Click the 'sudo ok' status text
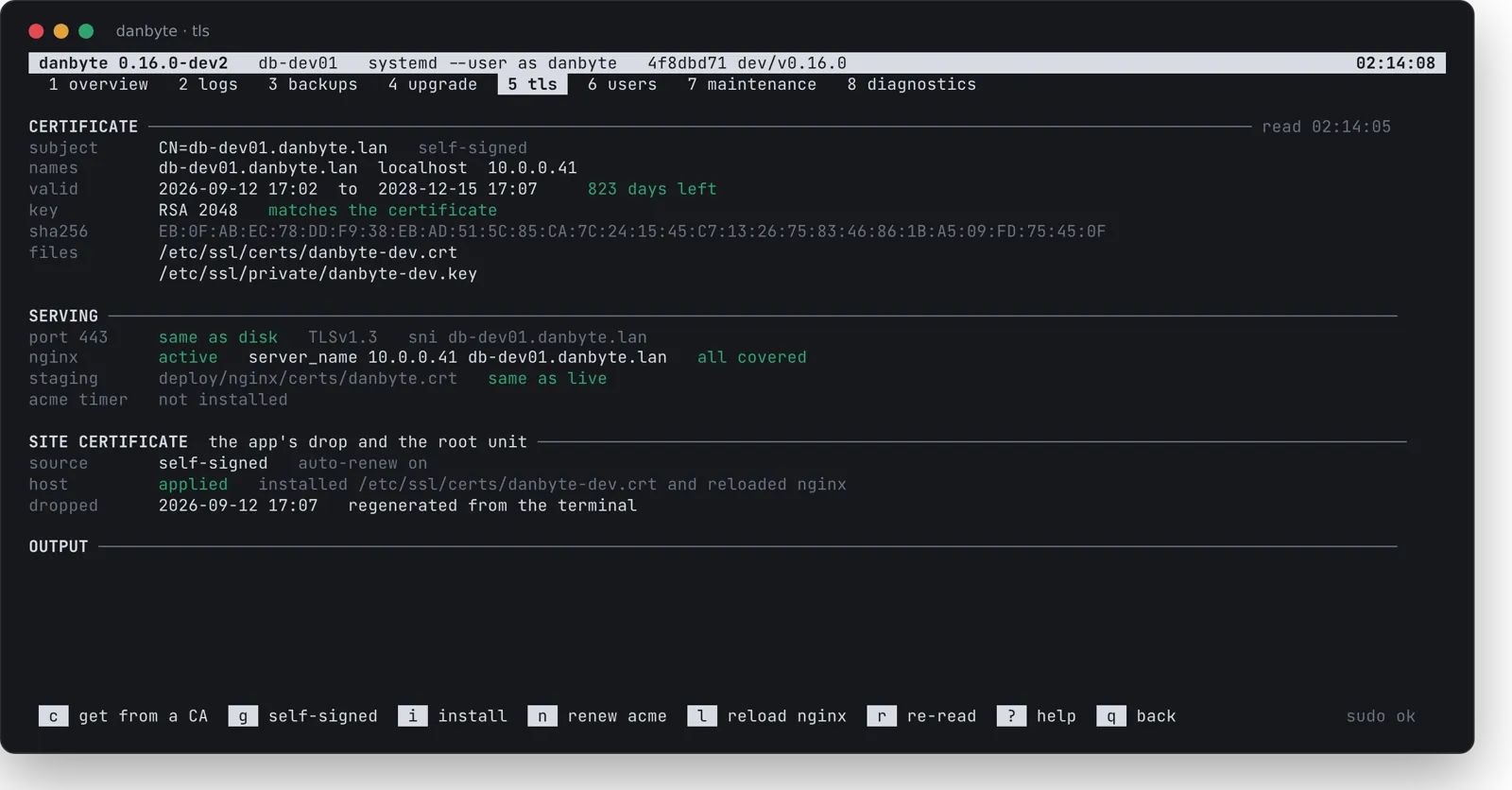1512x790 pixels. coord(1381,716)
